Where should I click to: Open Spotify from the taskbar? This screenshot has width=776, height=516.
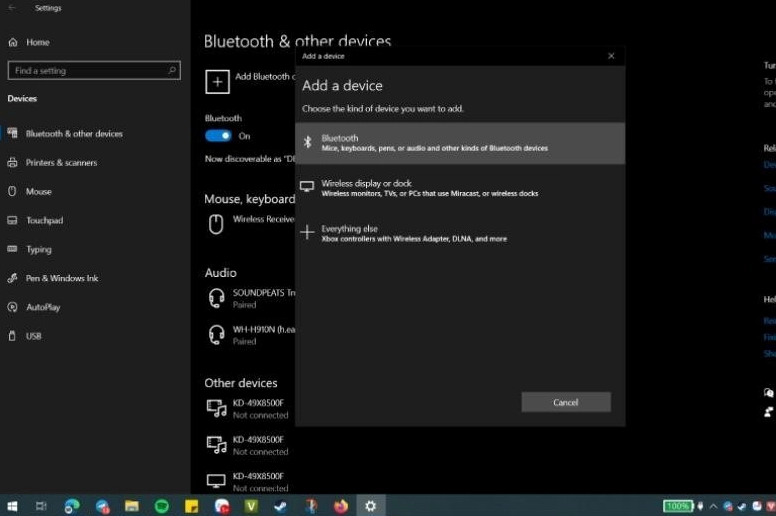click(x=161, y=506)
